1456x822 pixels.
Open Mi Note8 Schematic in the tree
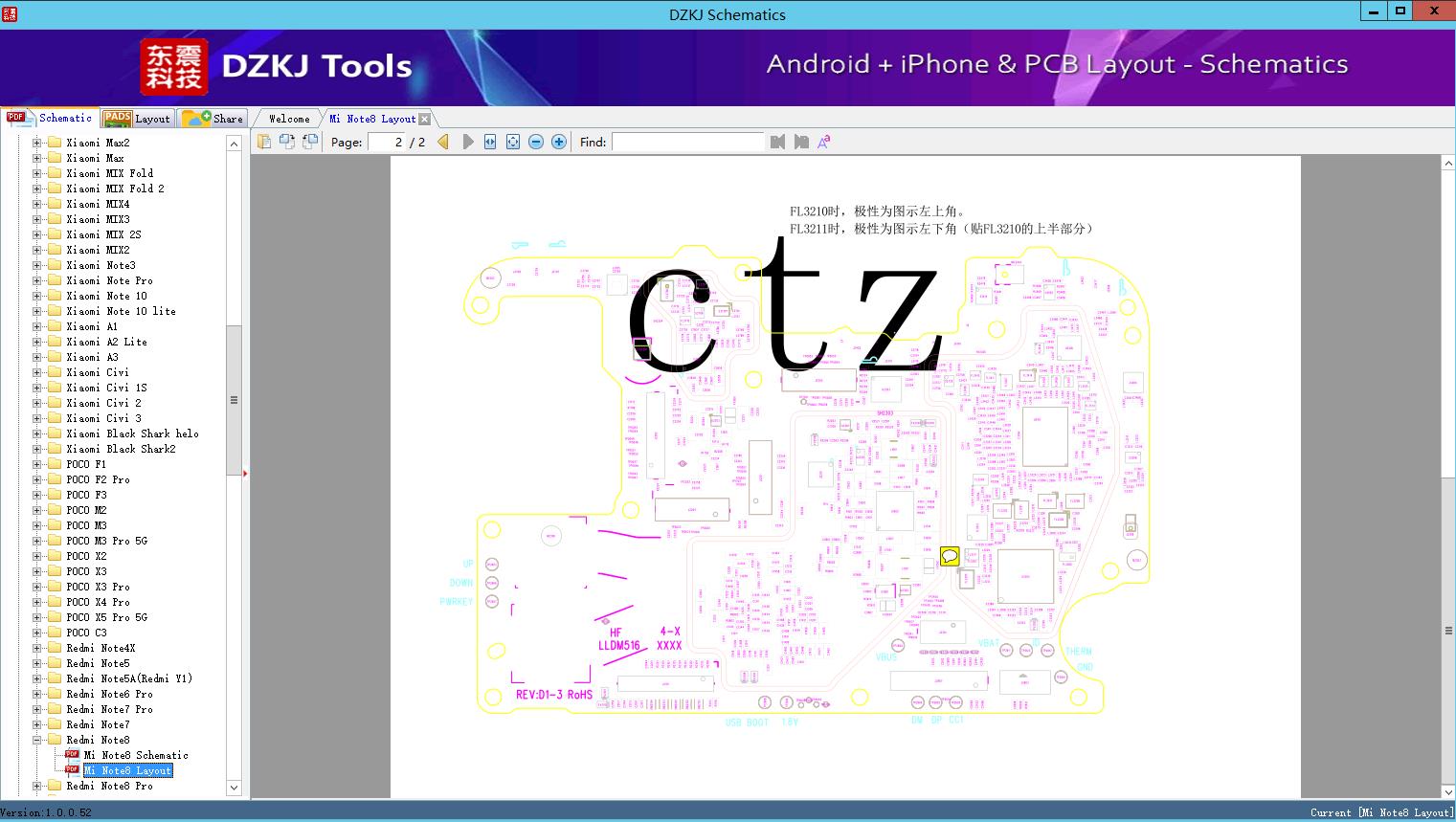136,755
